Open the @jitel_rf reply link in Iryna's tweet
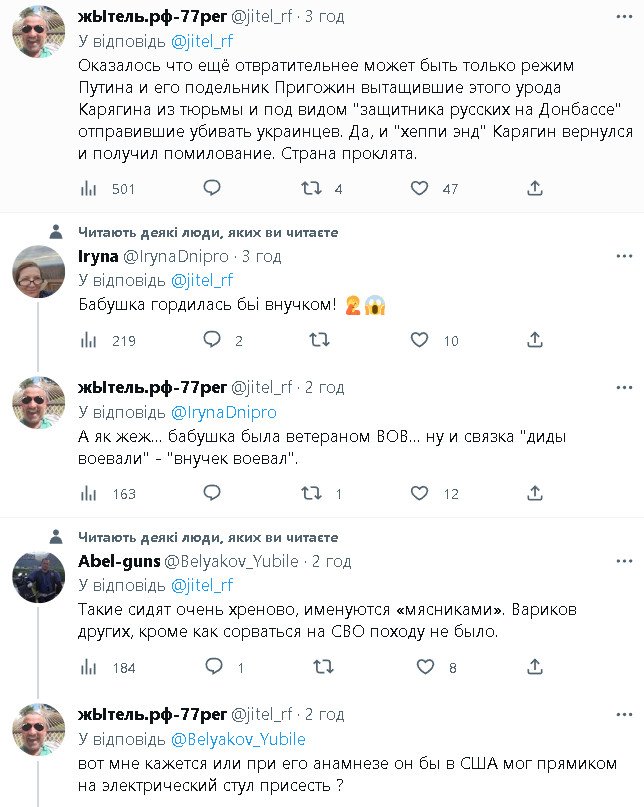The image size is (644, 807). 202,280
